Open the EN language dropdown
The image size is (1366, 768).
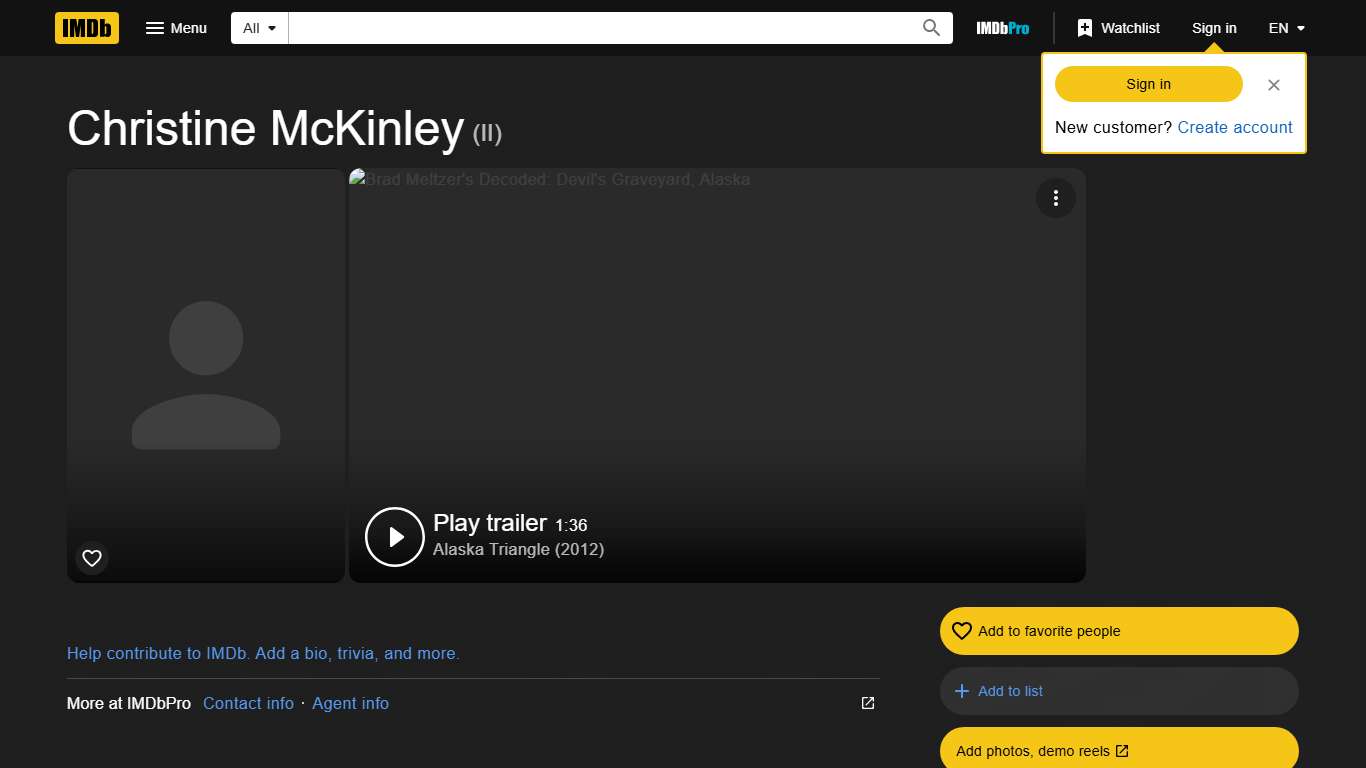click(x=1285, y=28)
